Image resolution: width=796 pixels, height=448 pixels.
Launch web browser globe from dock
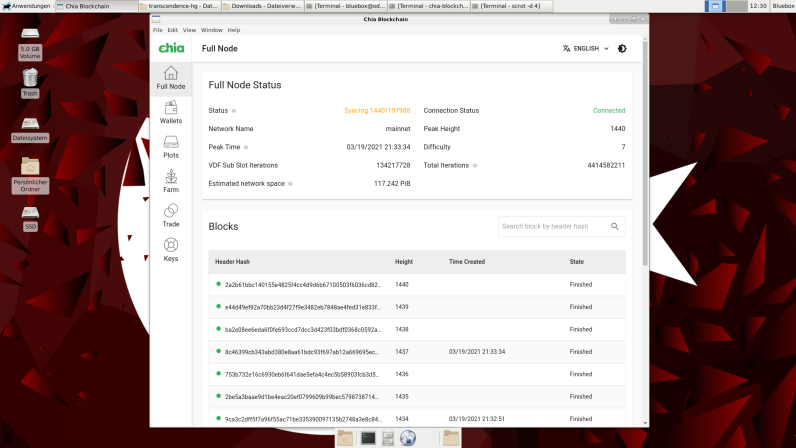point(408,438)
